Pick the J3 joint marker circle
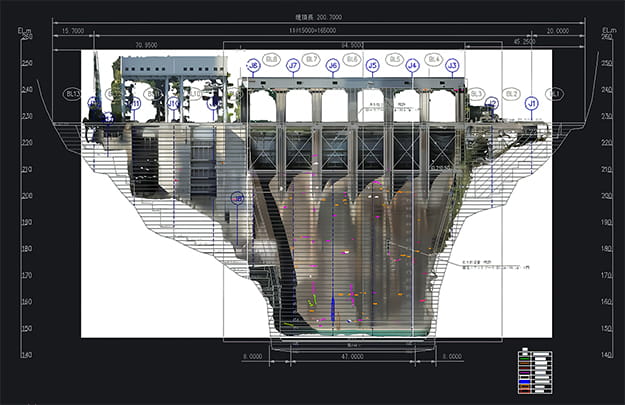This screenshot has width=625, height=405. pyautogui.click(x=452, y=65)
